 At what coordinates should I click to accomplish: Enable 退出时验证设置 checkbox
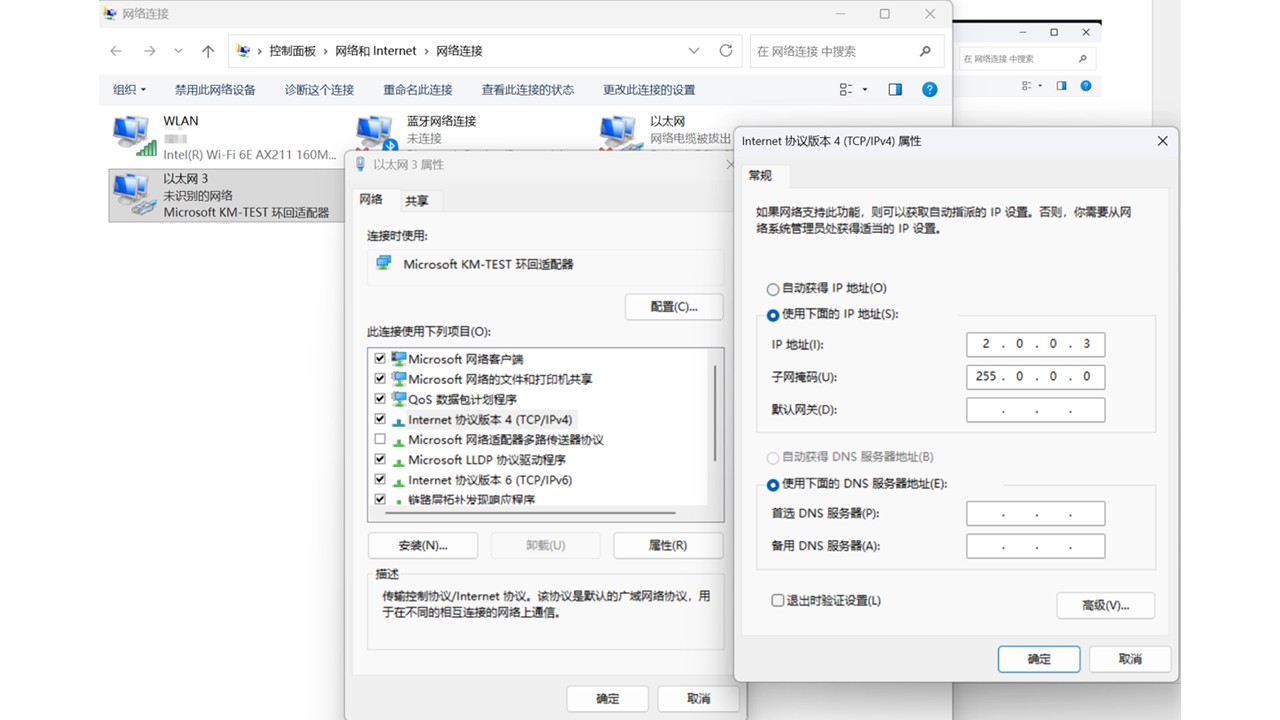[777, 601]
